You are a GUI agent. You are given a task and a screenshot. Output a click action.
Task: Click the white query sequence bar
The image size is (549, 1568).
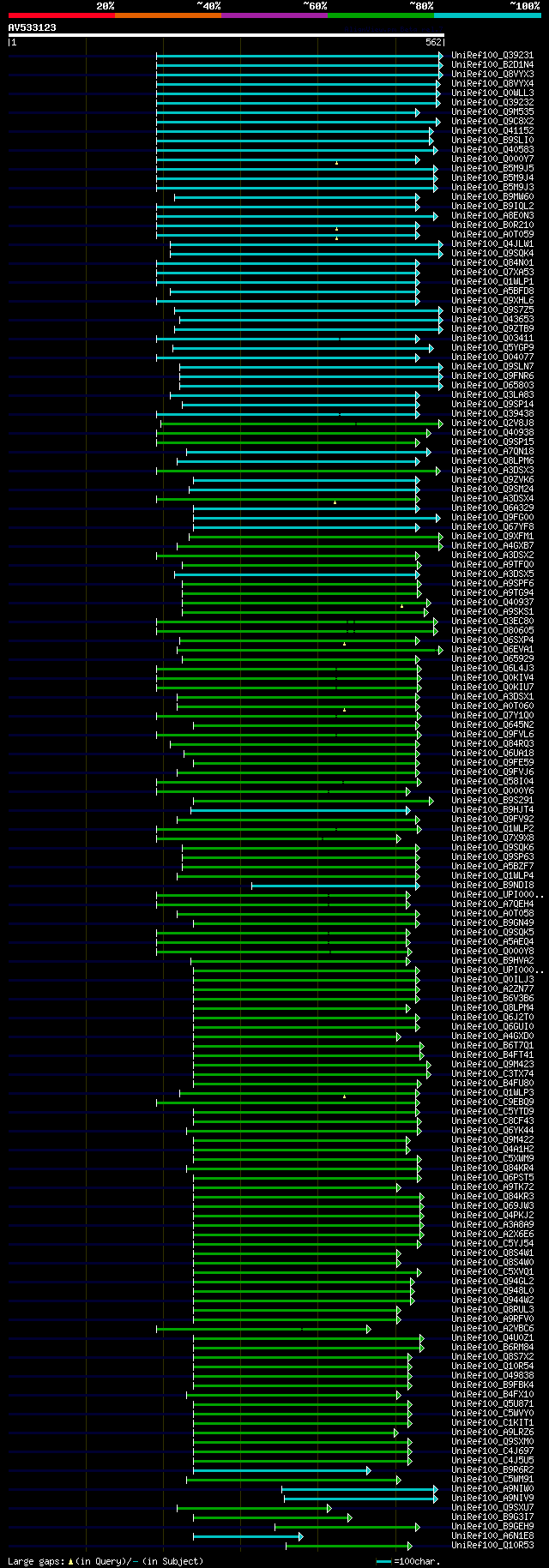(x=226, y=35)
